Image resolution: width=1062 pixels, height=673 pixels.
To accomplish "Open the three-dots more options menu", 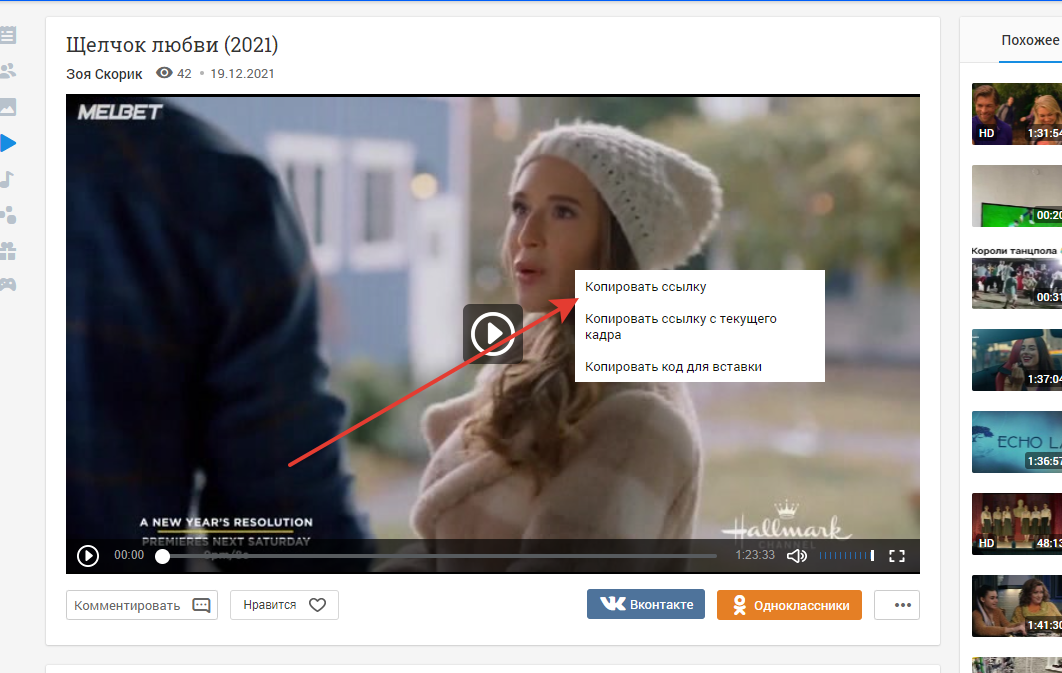I will [897, 605].
